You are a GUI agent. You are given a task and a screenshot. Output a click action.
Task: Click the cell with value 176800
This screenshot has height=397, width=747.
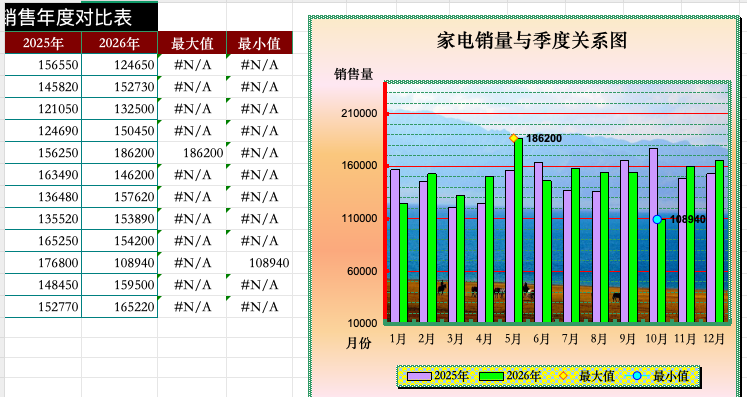(x=43, y=263)
